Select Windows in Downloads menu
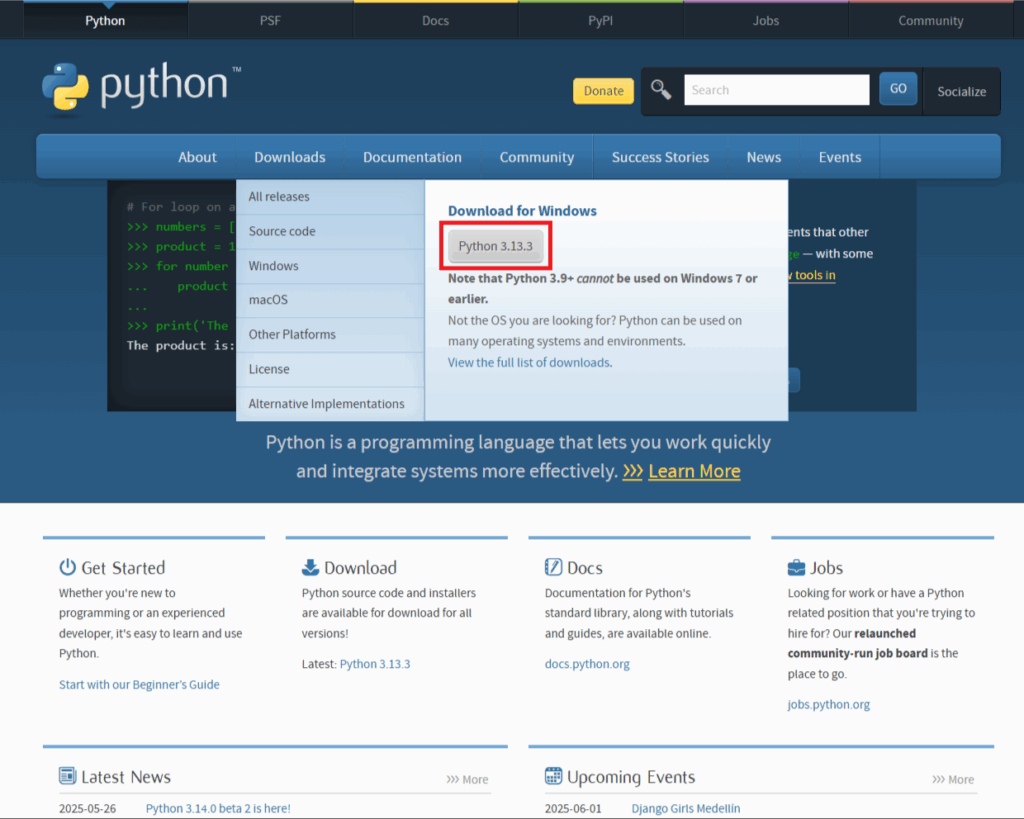This screenshot has width=1024, height=819. pos(330,266)
